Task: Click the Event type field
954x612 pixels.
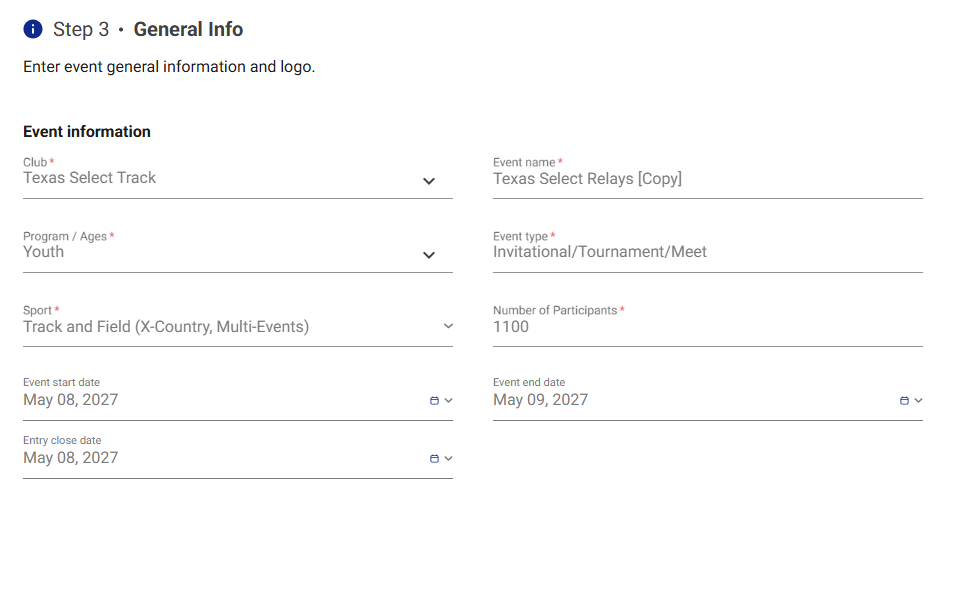Action: pyautogui.click(x=708, y=252)
